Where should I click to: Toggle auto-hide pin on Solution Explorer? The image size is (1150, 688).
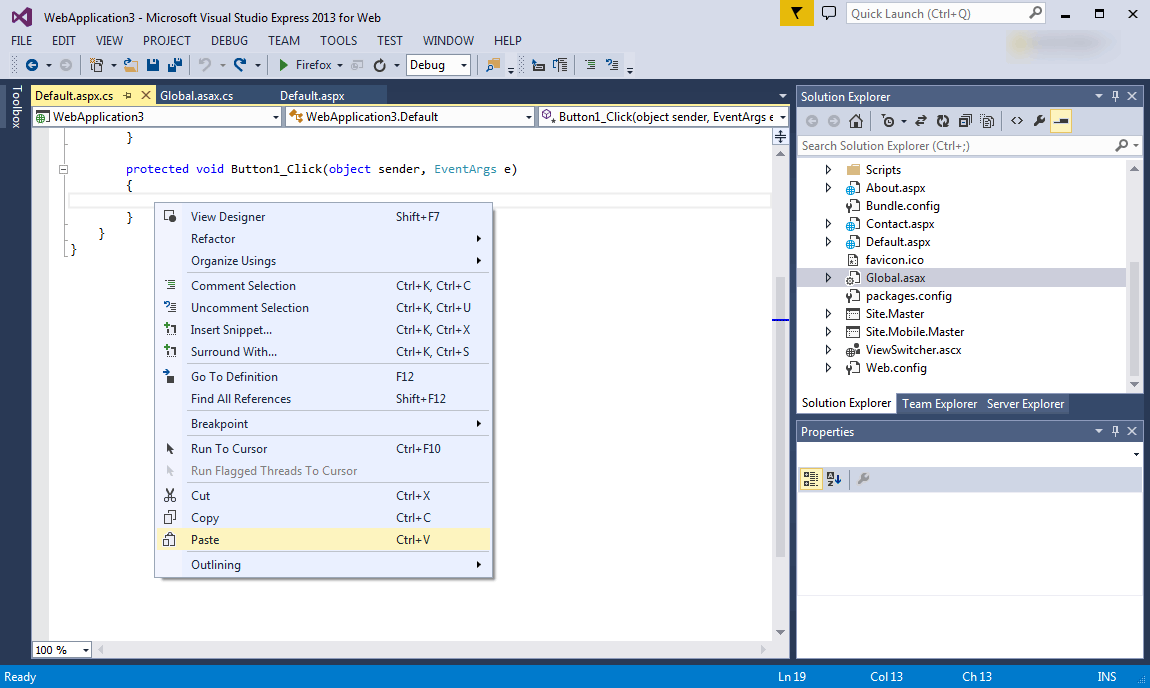tap(1116, 96)
